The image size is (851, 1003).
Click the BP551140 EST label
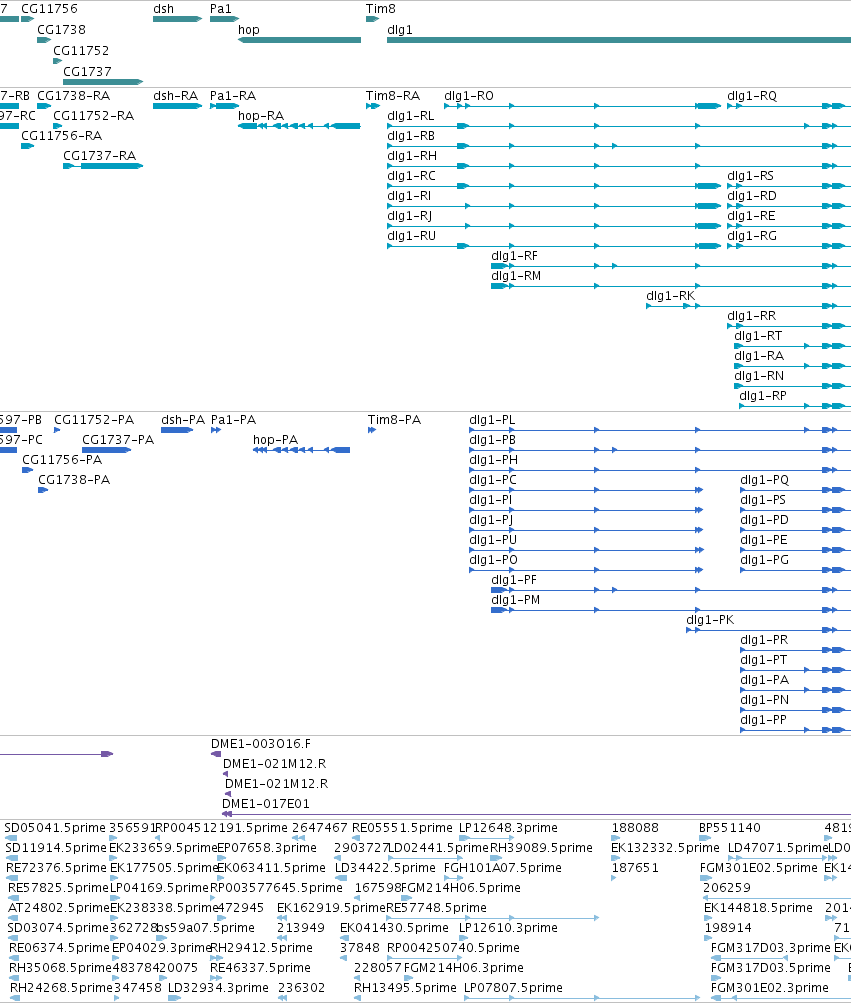pyautogui.click(x=730, y=828)
